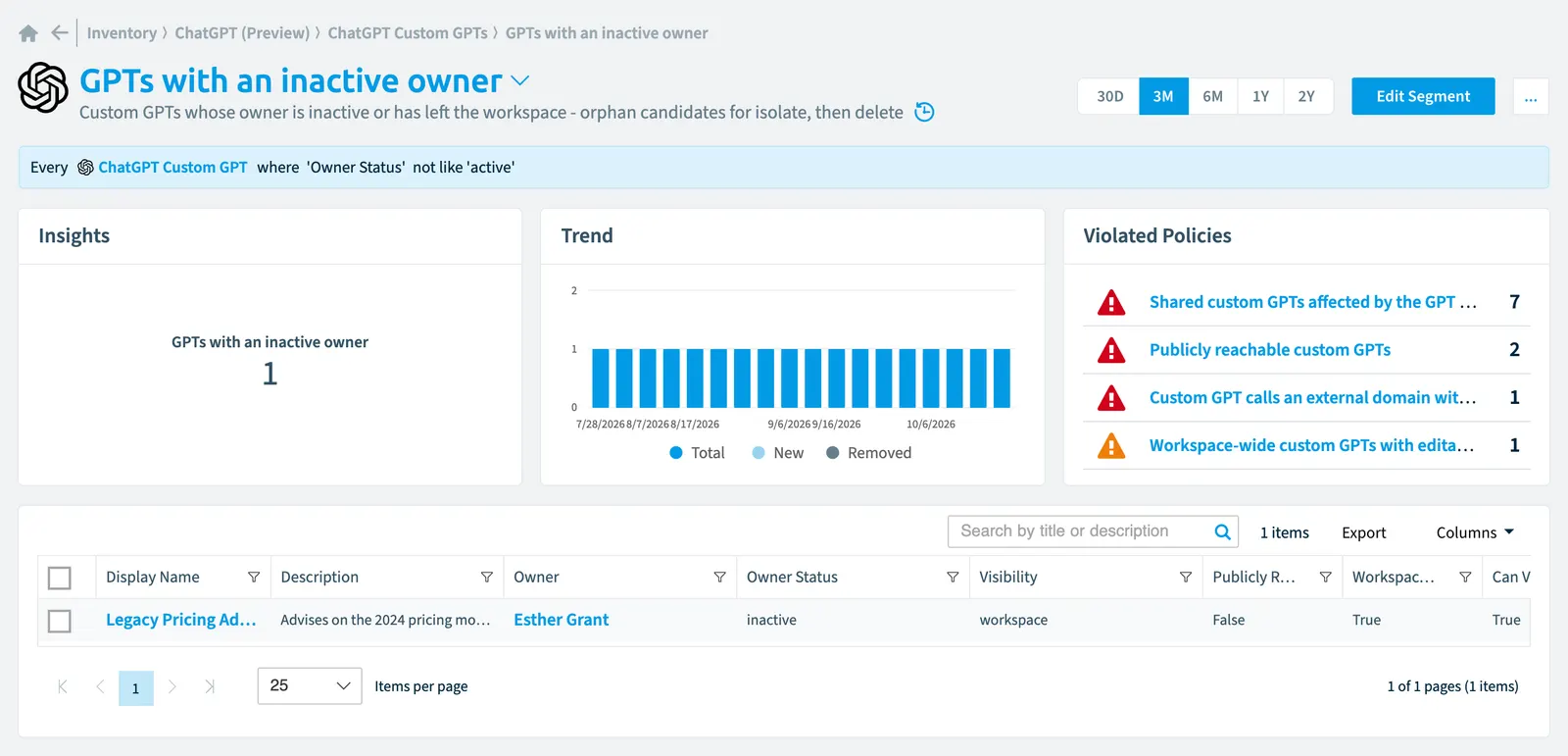This screenshot has width=1568, height=756.
Task: Open the Publicly reachable custom GPTs policy
Action: [1270, 350]
